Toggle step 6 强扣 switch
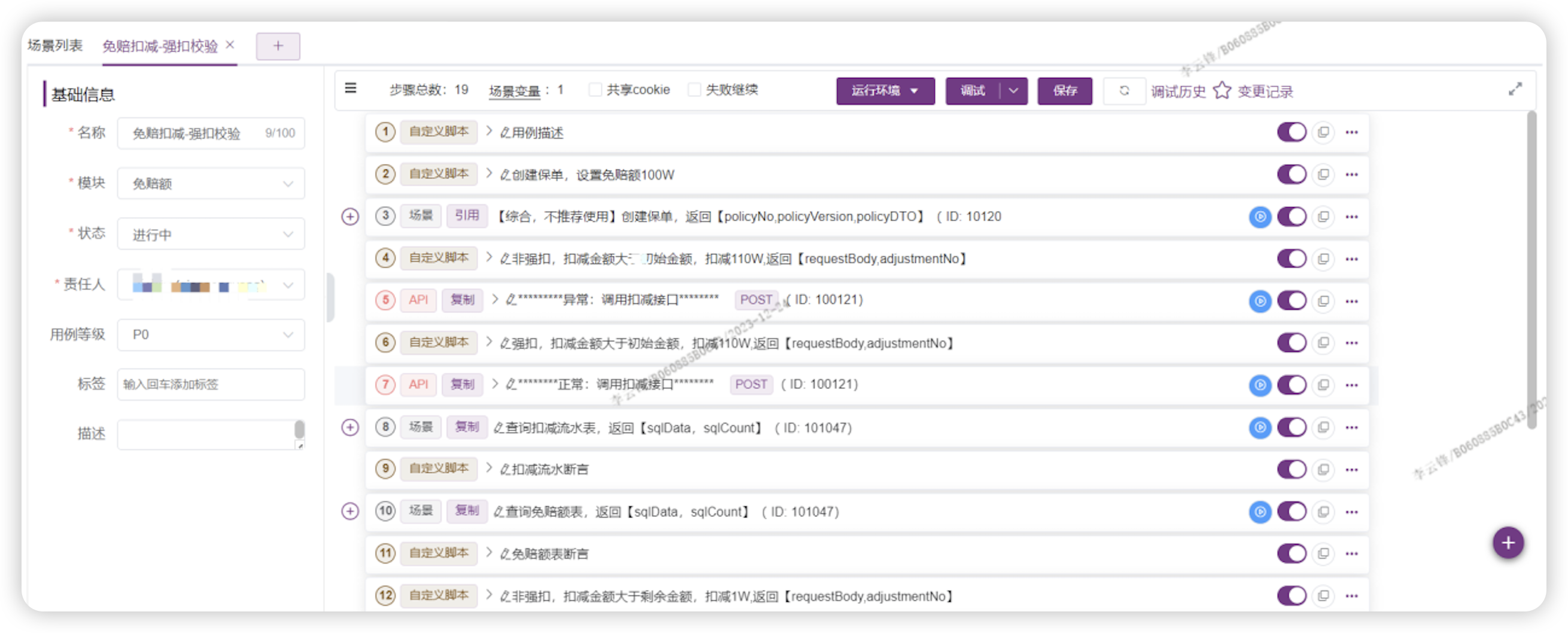Screen dimensions: 1568x633 click(x=1292, y=343)
